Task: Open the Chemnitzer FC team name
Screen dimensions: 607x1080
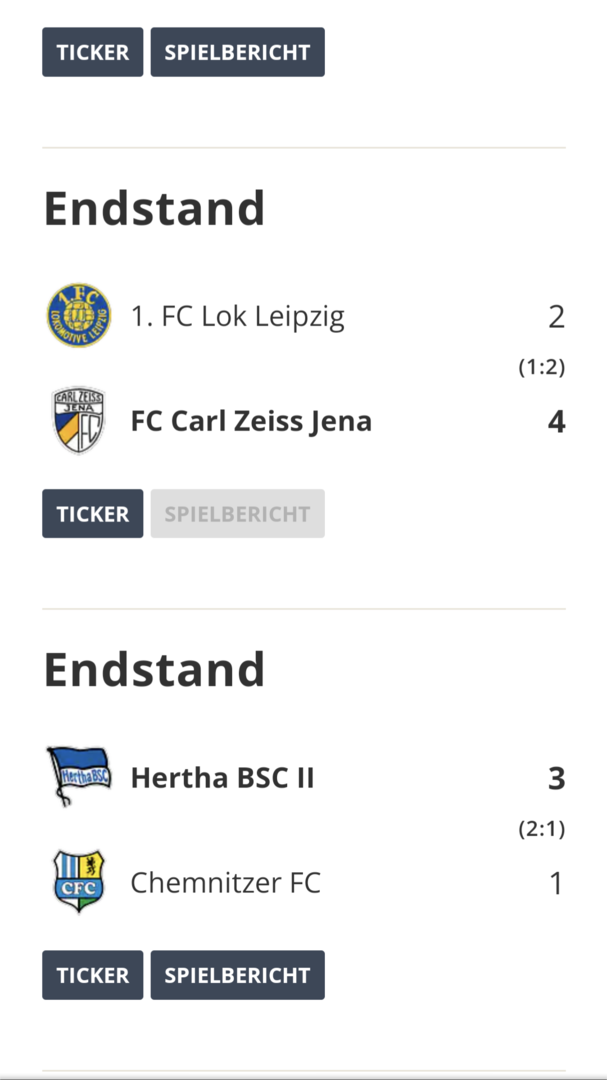Action: pos(225,883)
